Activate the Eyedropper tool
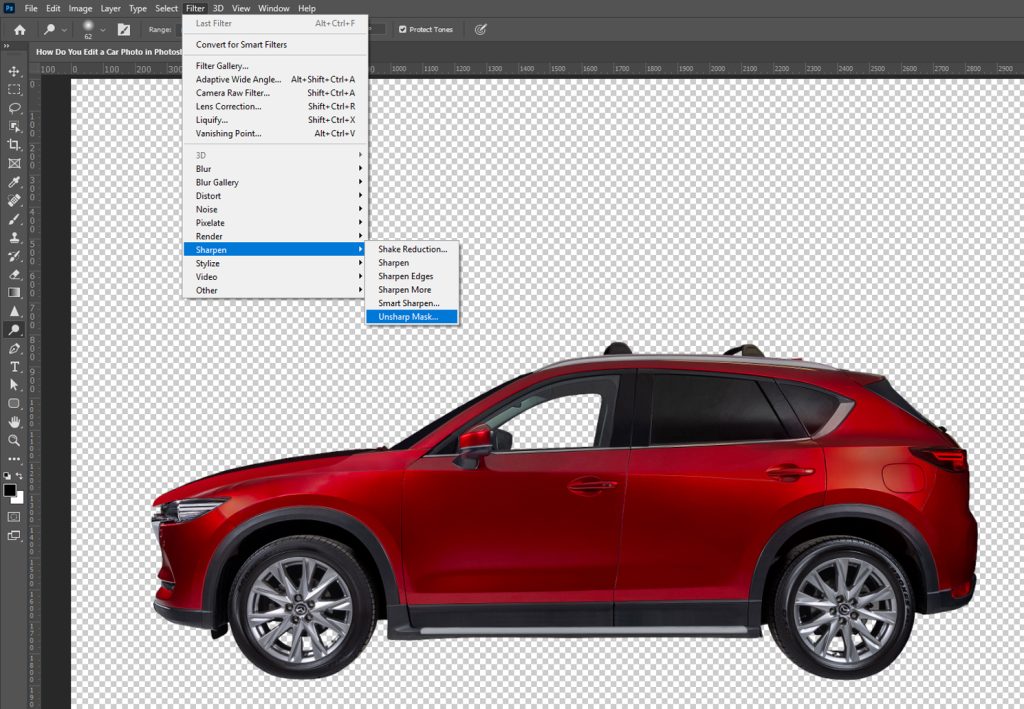 14,182
